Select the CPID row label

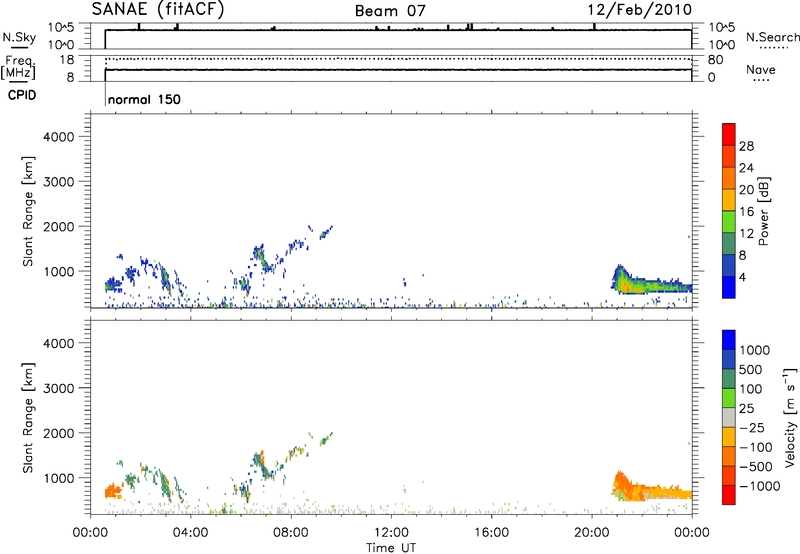coord(22,95)
